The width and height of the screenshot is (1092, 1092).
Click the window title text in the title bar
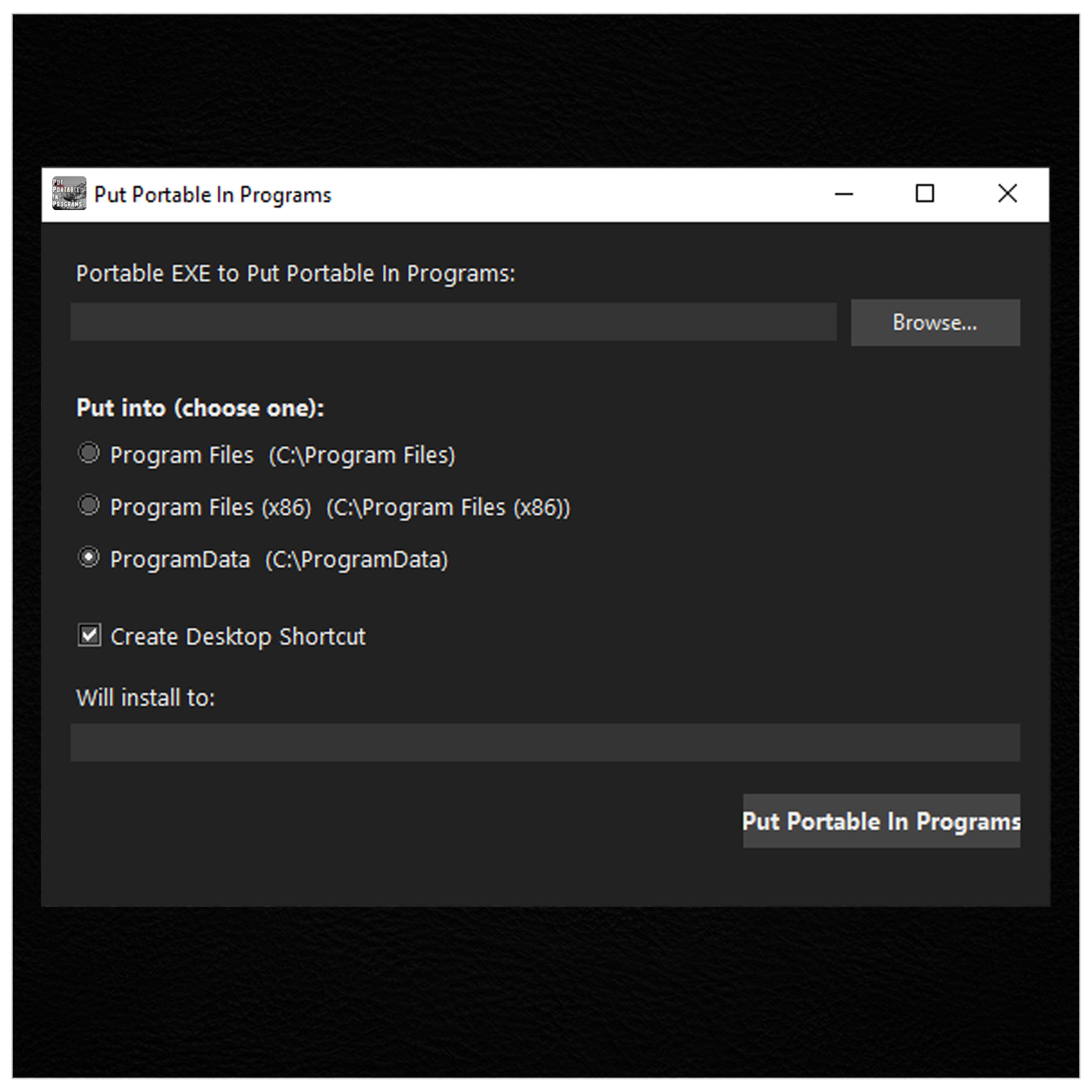213,195
